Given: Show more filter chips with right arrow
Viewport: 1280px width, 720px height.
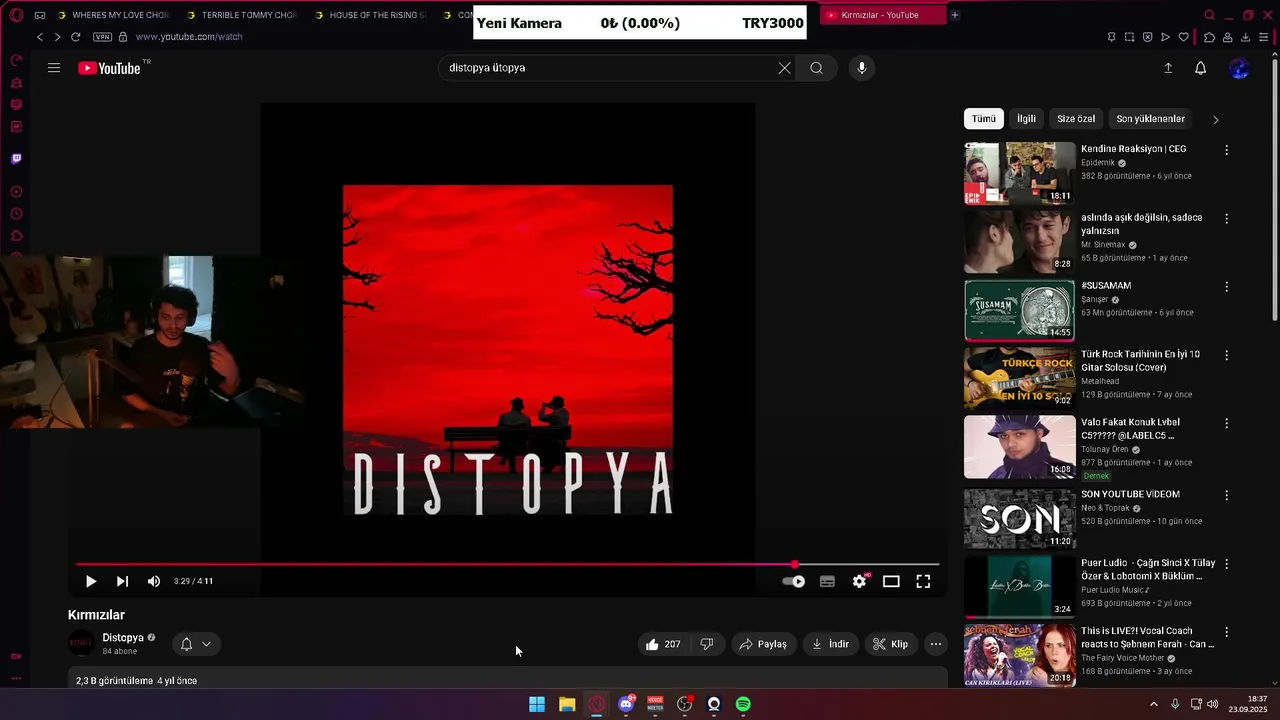Looking at the screenshot, I should coord(1215,119).
